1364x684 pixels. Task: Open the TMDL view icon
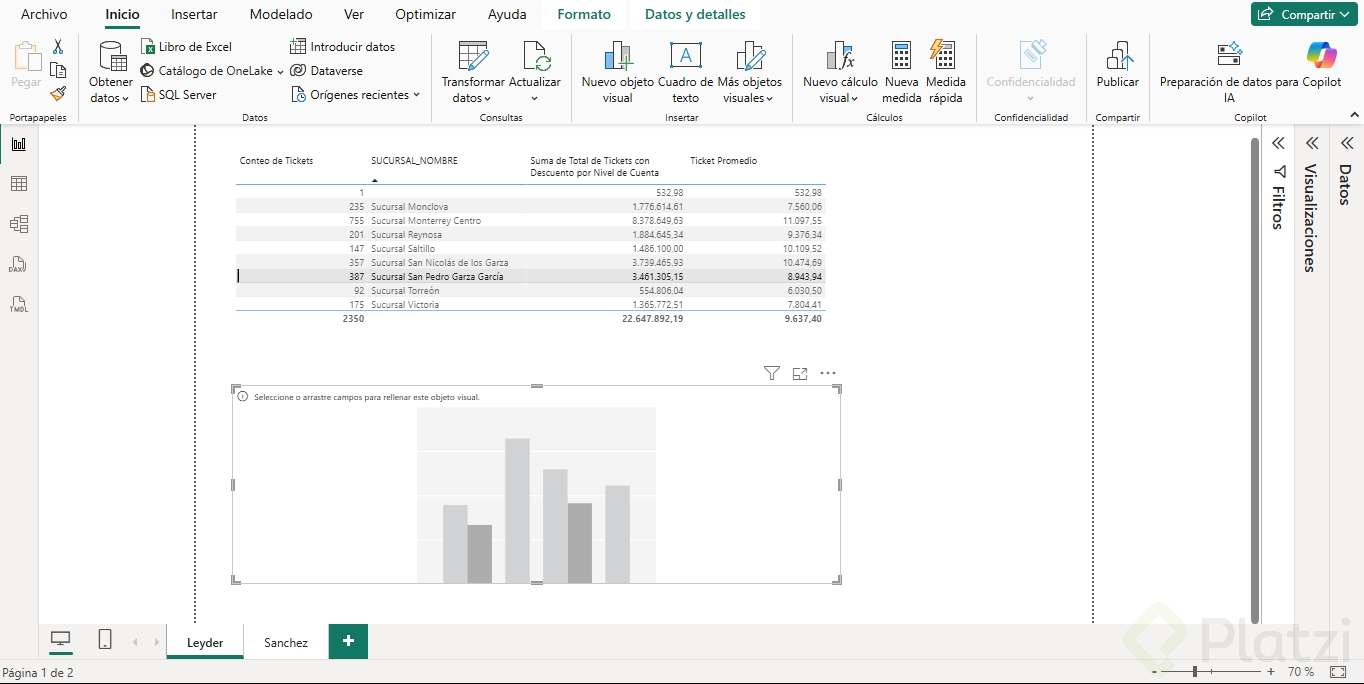click(18, 304)
